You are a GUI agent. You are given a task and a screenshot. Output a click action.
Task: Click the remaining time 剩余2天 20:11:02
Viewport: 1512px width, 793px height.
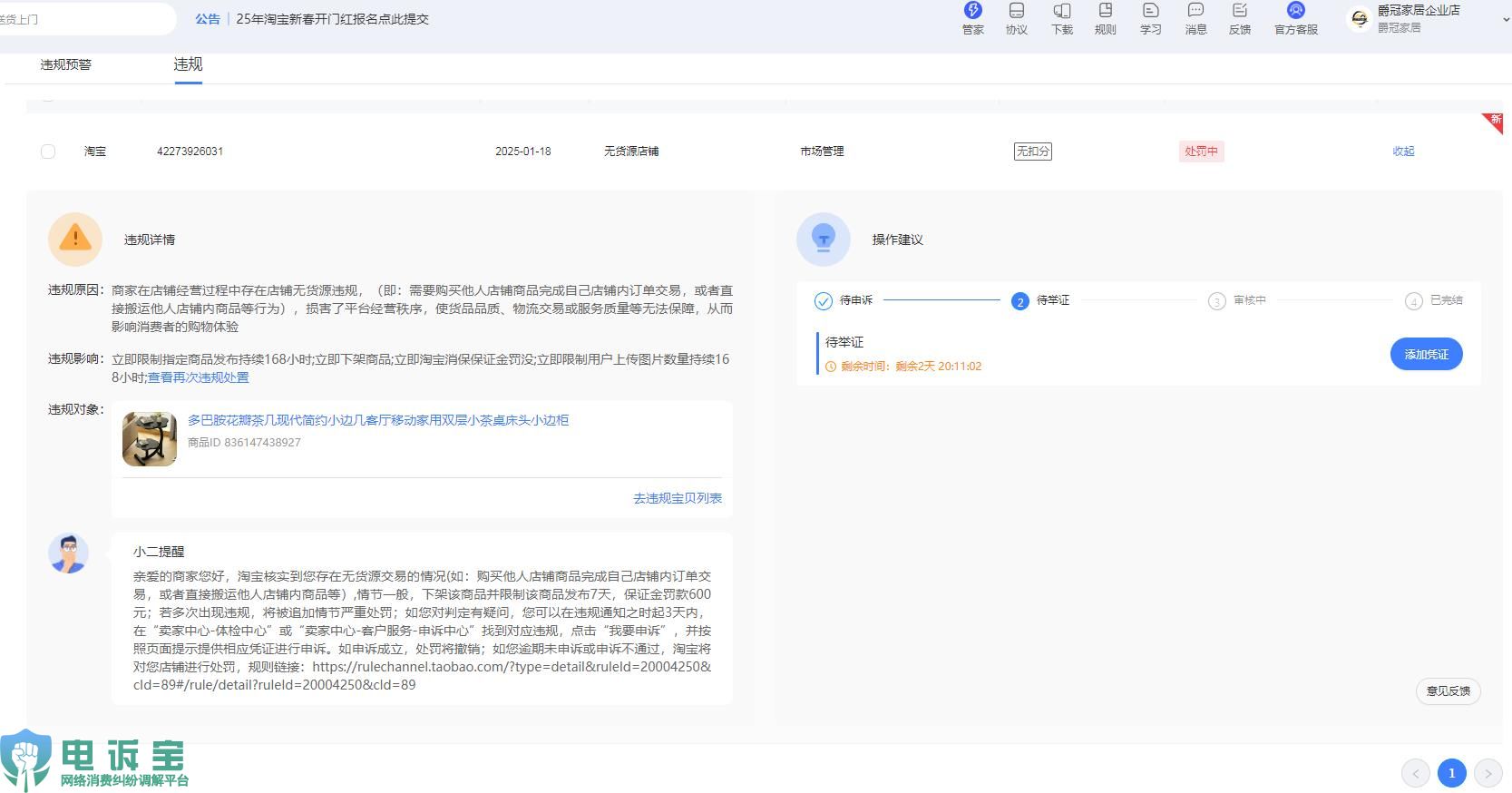coord(938,367)
